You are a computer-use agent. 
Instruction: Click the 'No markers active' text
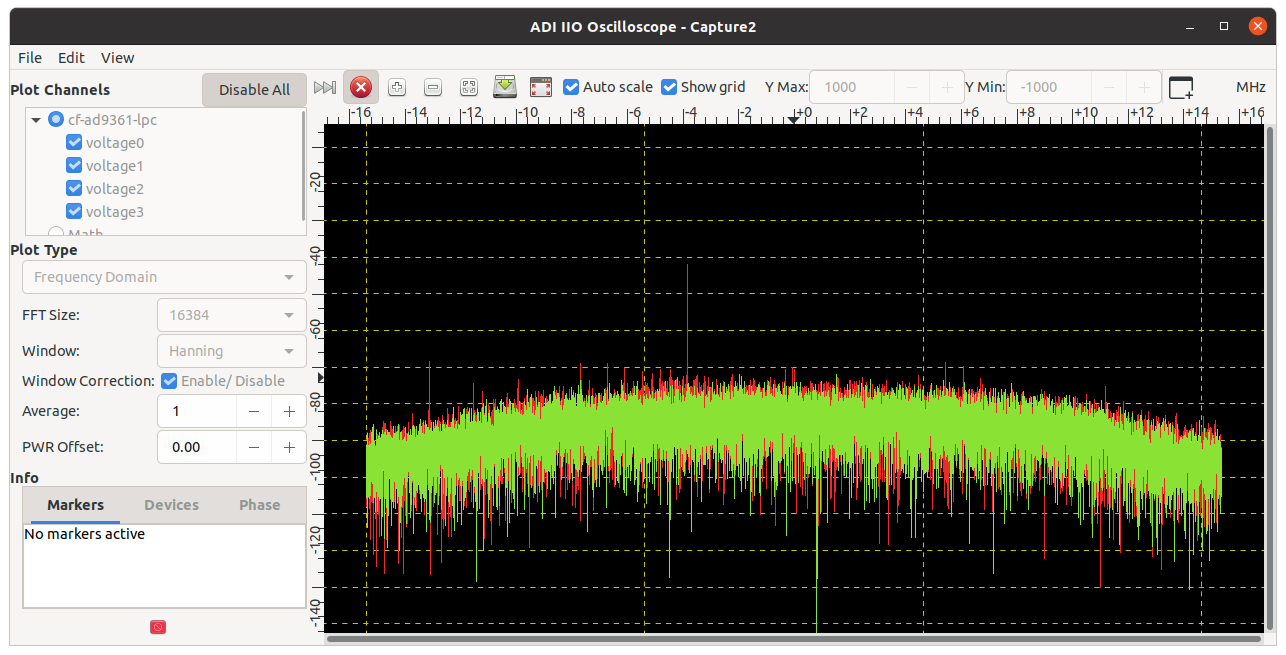click(85, 534)
